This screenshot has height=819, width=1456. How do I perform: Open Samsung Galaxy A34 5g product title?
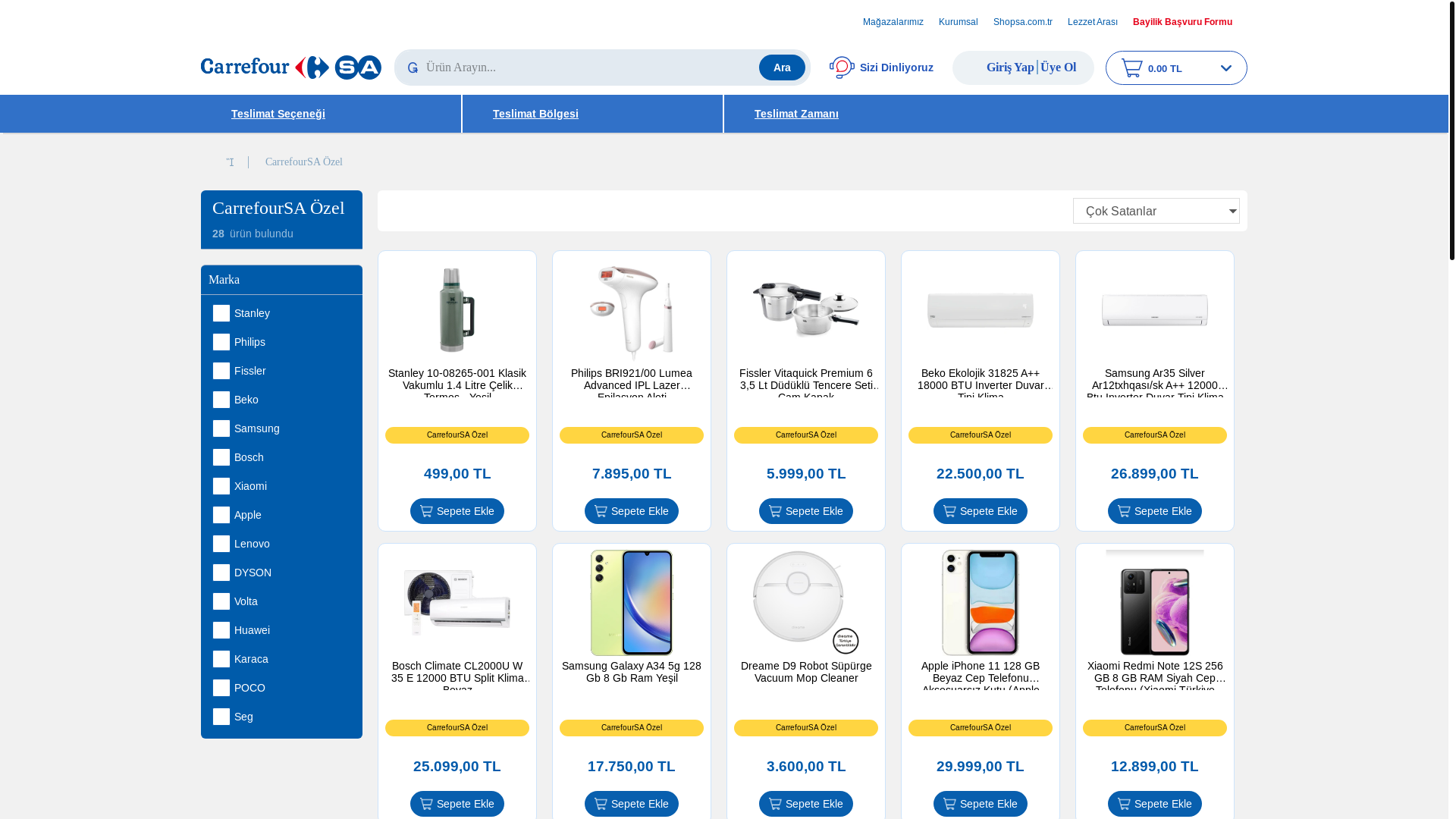(632, 672)
